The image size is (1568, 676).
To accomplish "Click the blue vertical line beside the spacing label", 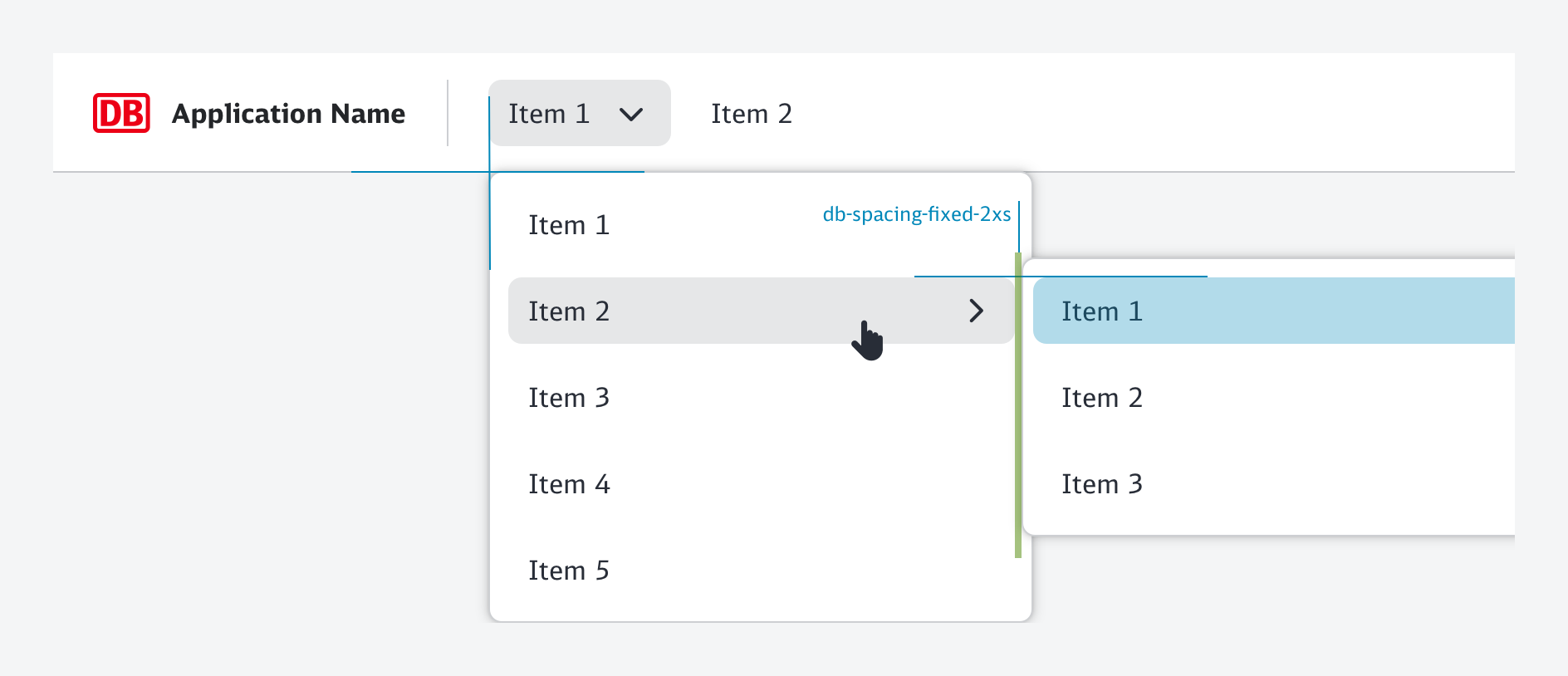I will point(1019,226).
